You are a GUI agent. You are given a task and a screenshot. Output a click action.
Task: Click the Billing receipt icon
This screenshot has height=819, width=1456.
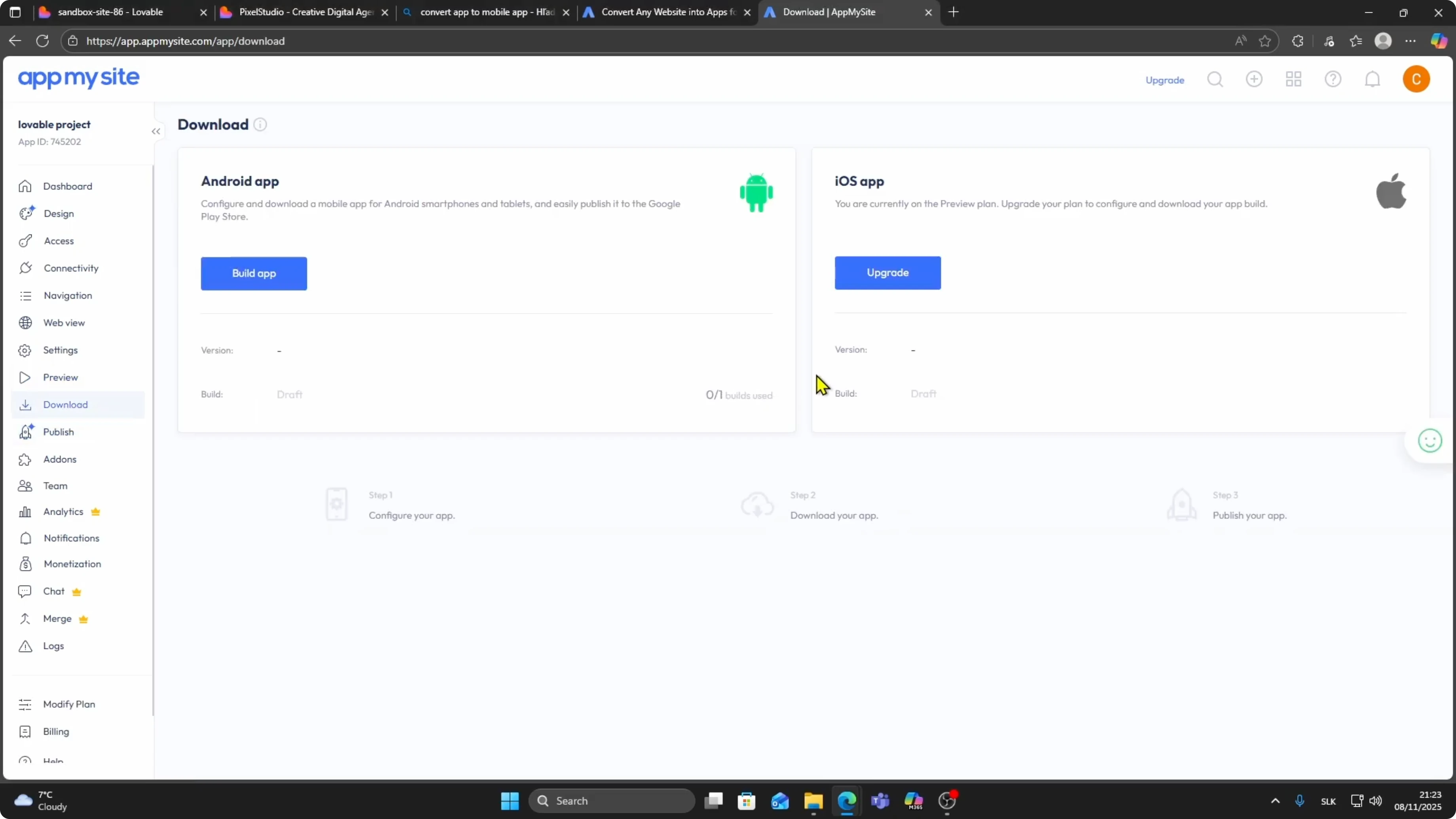click(x=25, y=732)
